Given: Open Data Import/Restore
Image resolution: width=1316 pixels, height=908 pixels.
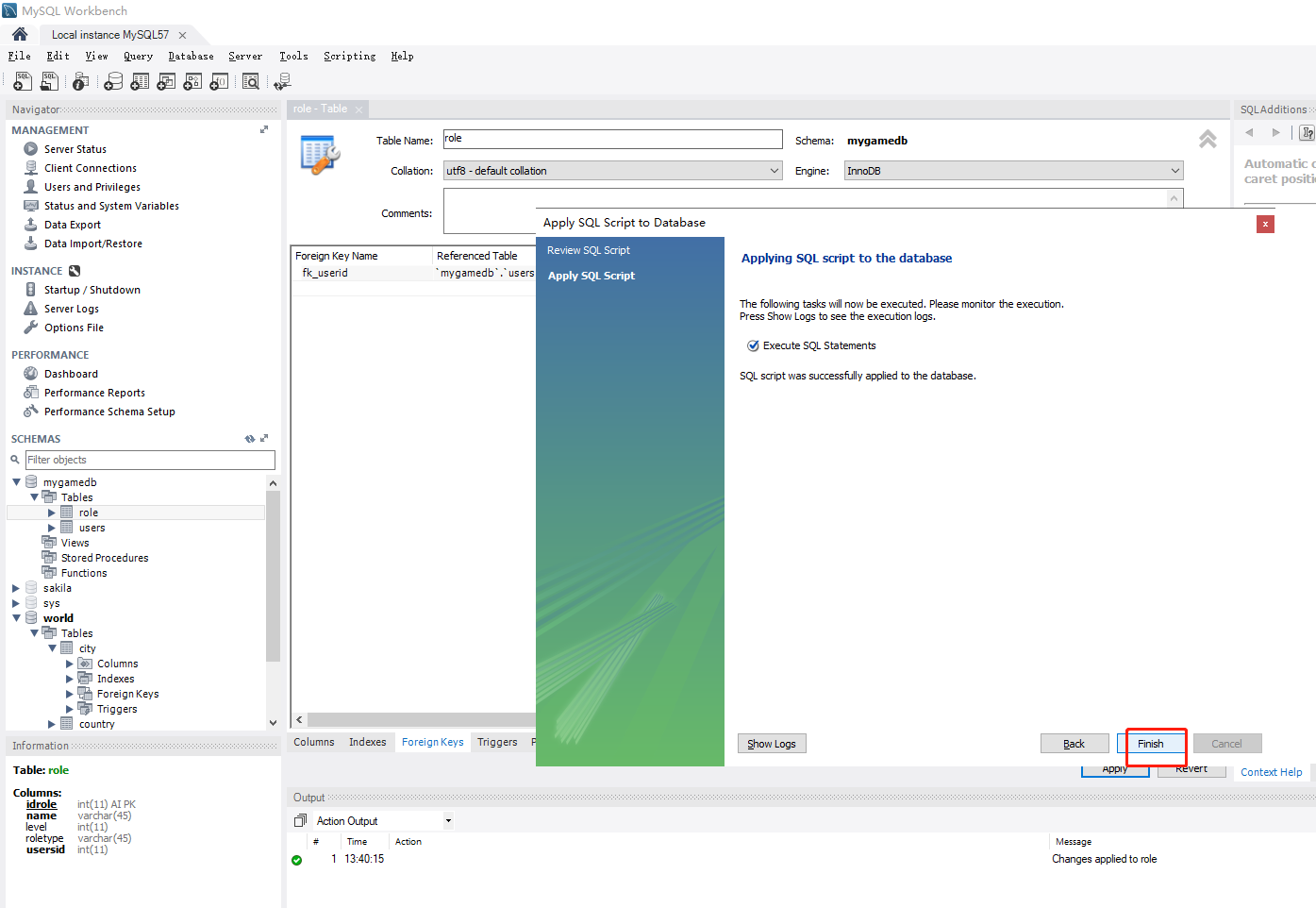Looking at the screenshot, I should pyautogui.click(x=92, y=244).
